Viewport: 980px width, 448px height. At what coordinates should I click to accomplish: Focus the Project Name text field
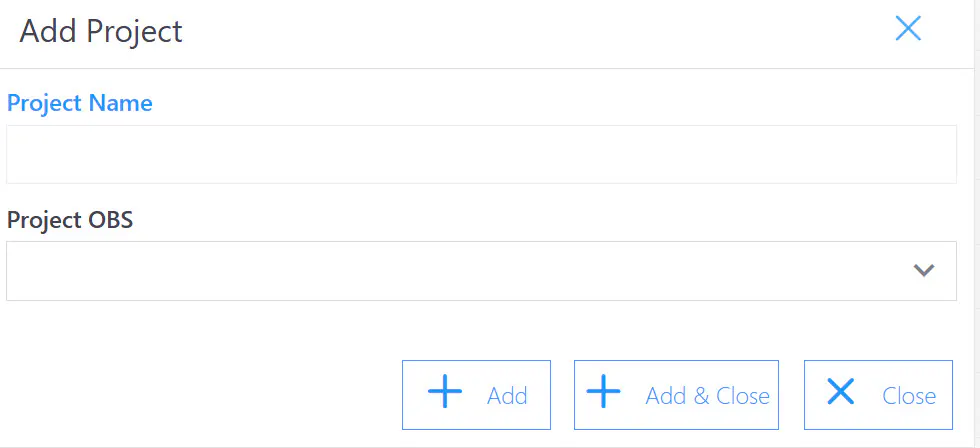point(481,154)
